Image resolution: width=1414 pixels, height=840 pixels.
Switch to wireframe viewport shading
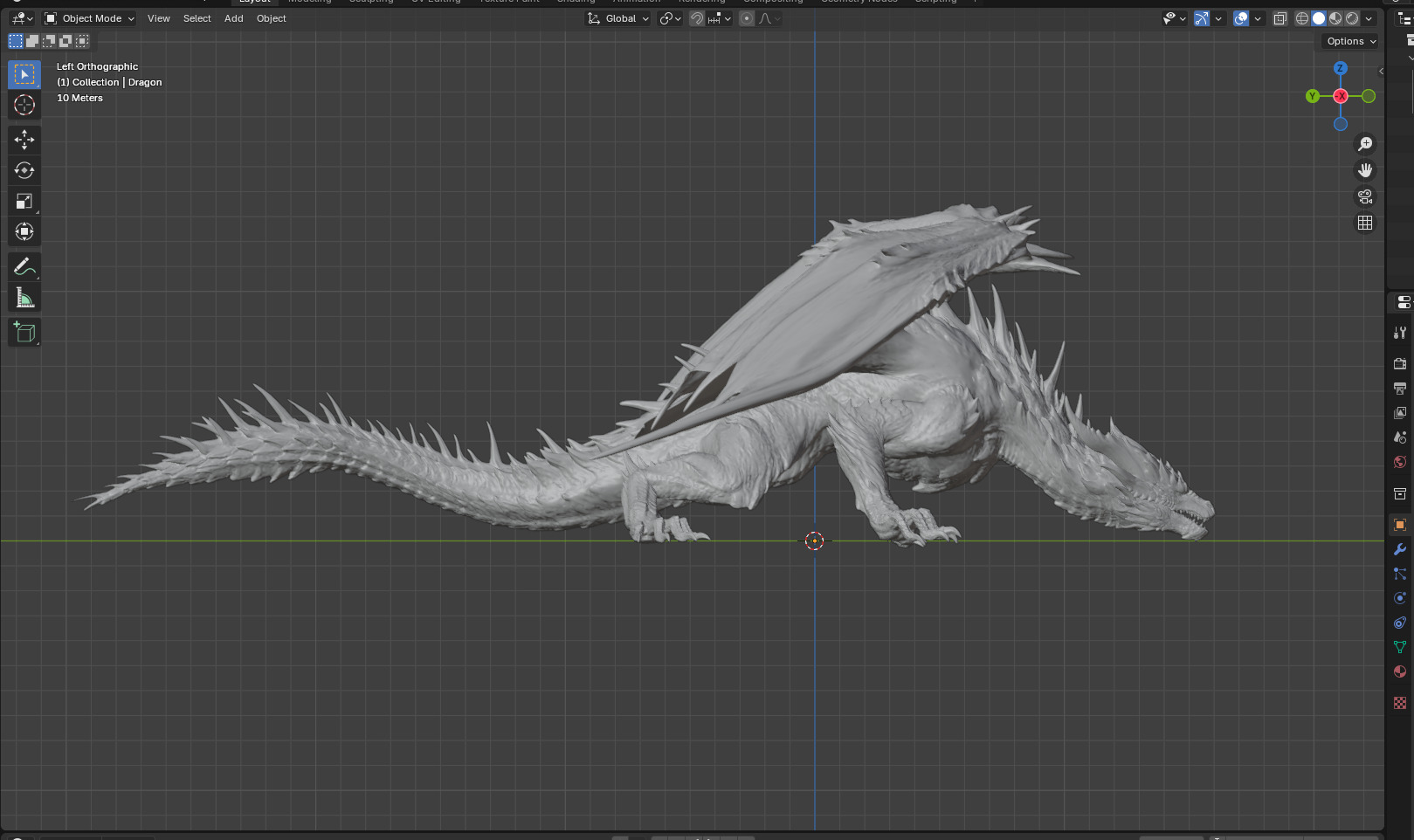pyautogui.click(x=1302, y=18)
